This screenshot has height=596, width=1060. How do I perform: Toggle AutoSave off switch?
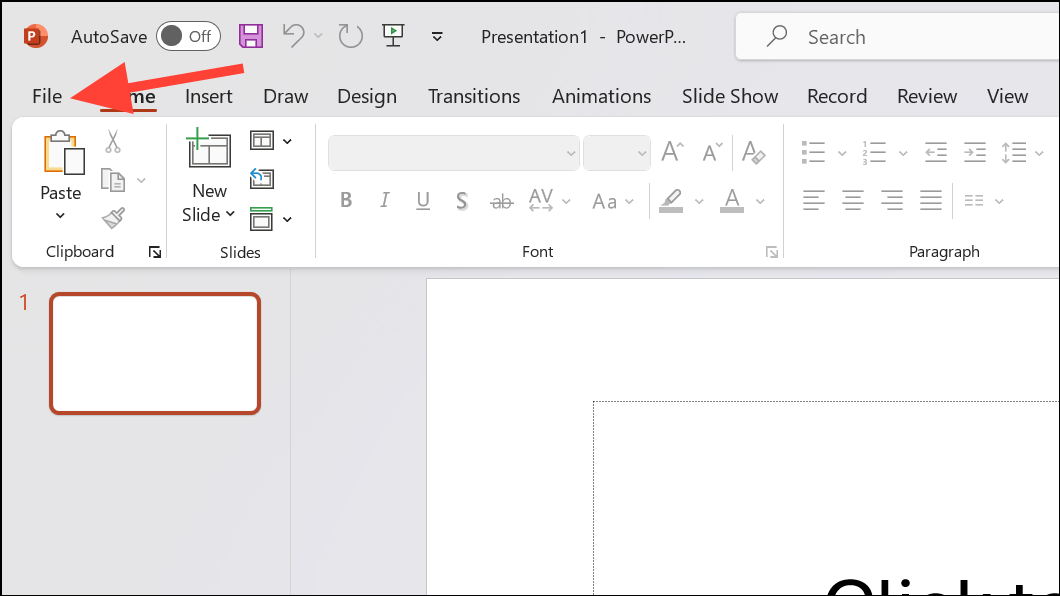click(x=188, y=35)
